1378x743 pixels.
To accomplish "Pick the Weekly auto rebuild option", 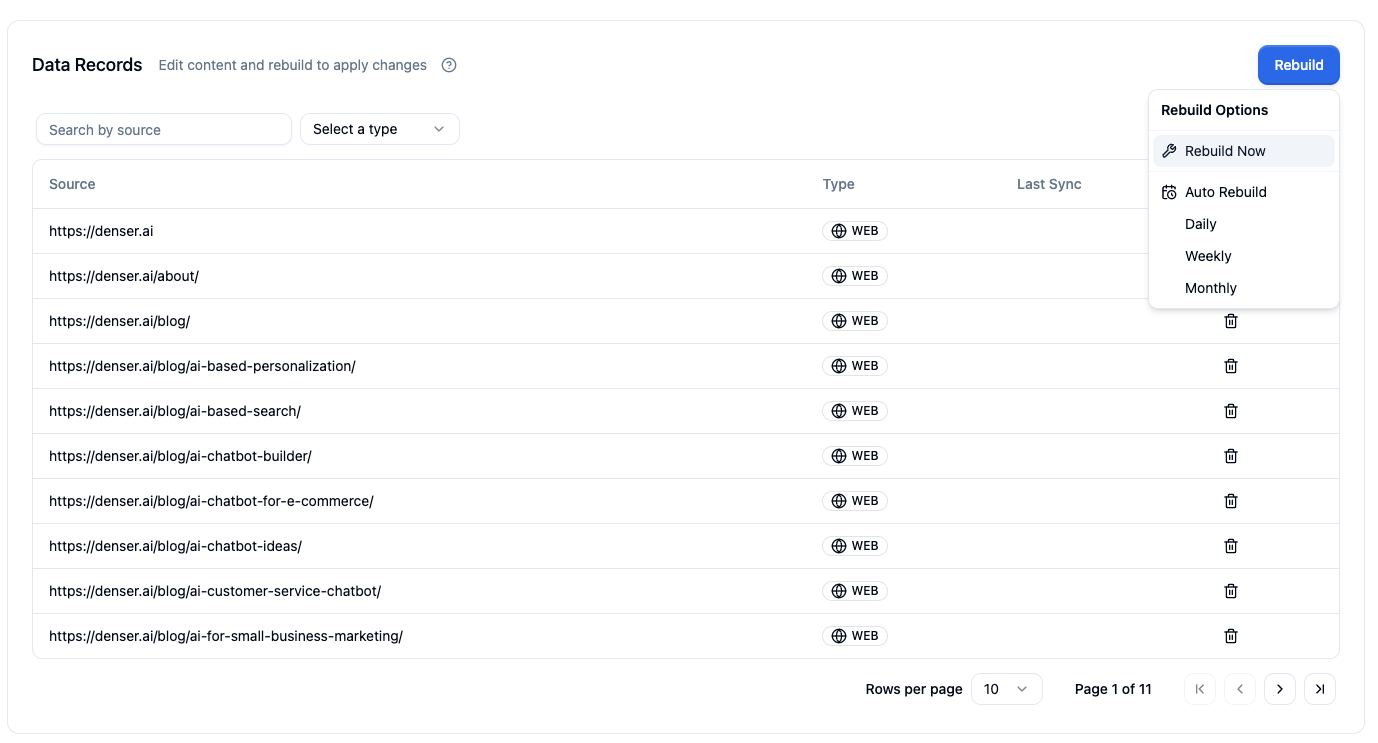I will click(1243, 256).
